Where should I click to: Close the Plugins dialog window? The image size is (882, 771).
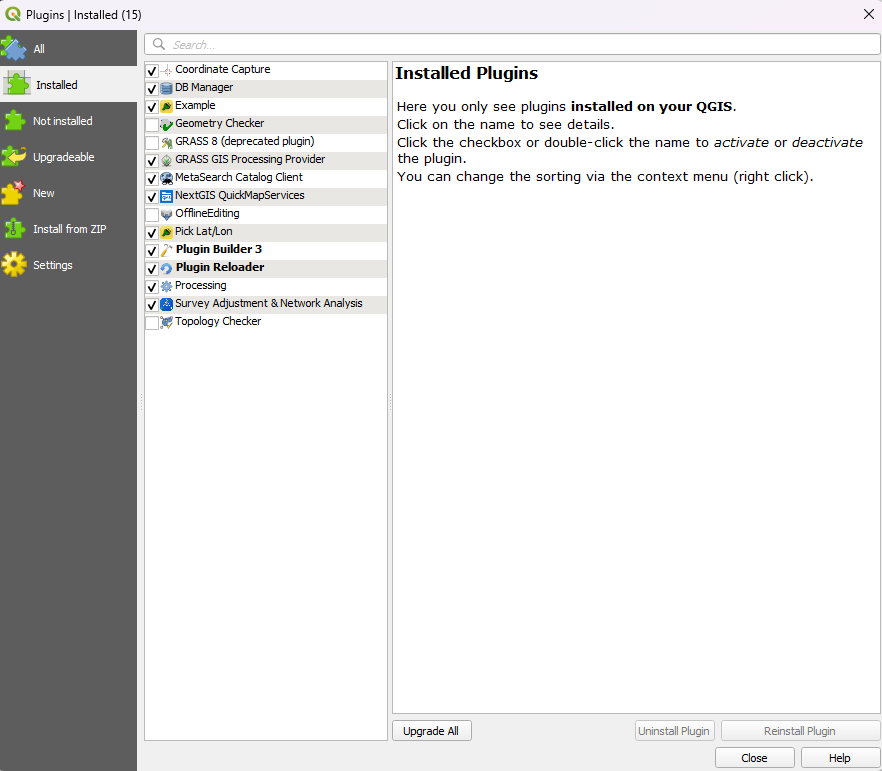(x=868, y=14)
